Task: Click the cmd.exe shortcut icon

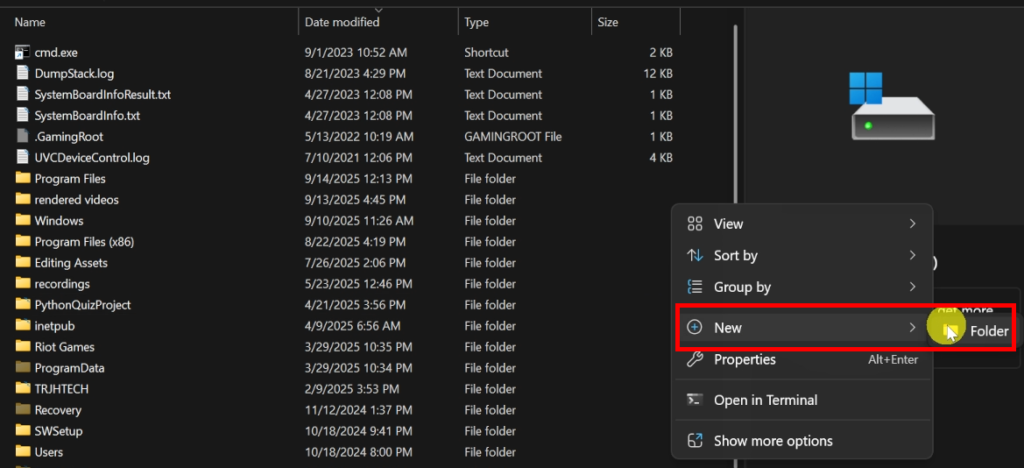Action: [x=24, y=52]
